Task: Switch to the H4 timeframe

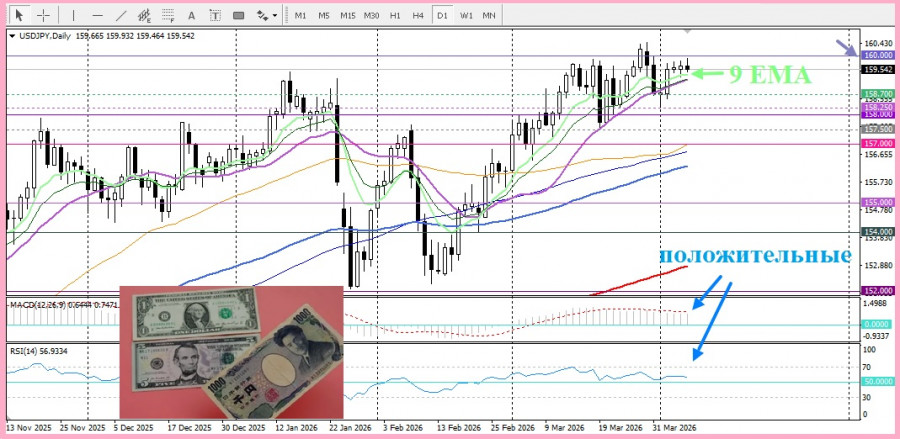Action: pos(418,15)
